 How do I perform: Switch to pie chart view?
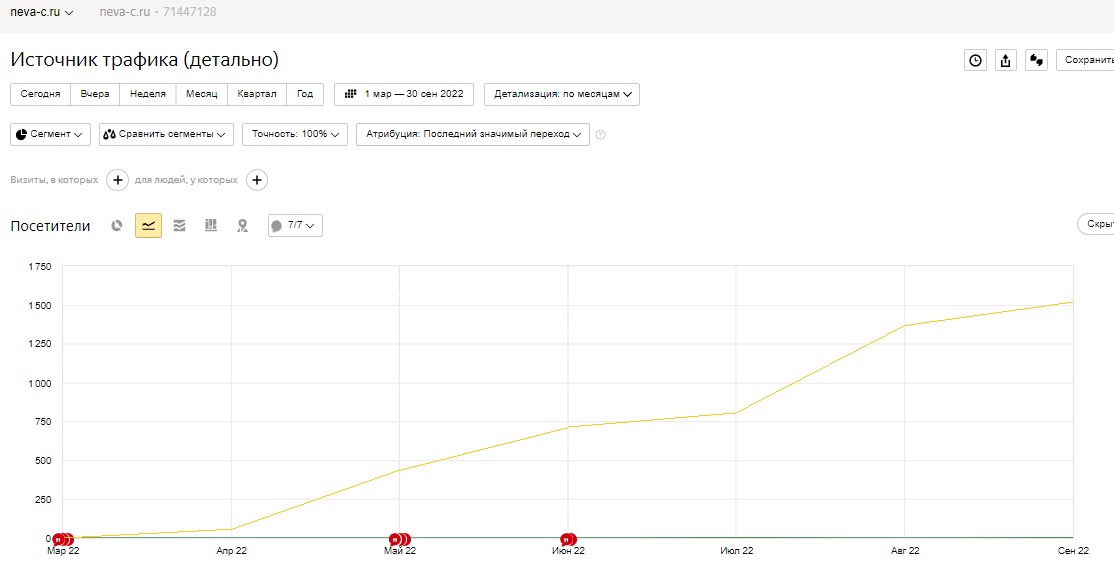[117, 226]
